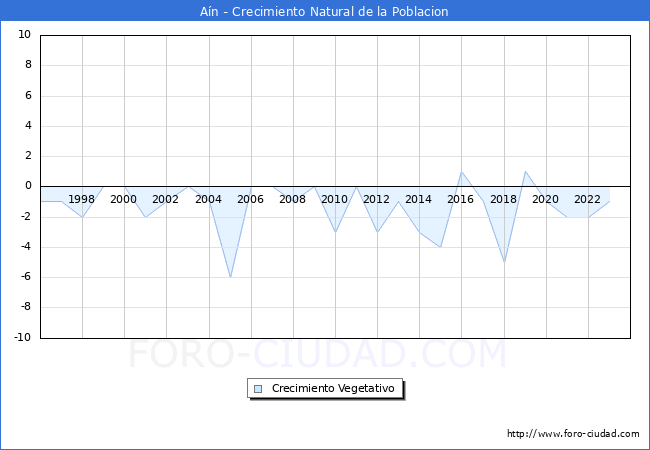Screen dimensions: 650x450
Task: Click the 2002 year label
Action: coord(165,199)
